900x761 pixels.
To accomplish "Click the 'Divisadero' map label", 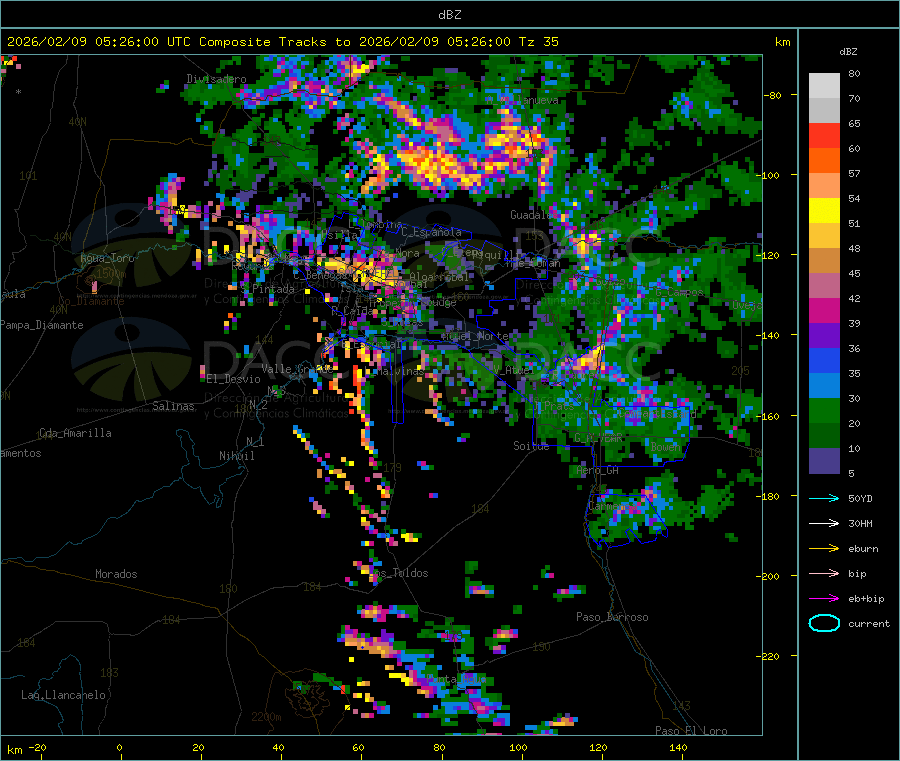I will point(216,79).
